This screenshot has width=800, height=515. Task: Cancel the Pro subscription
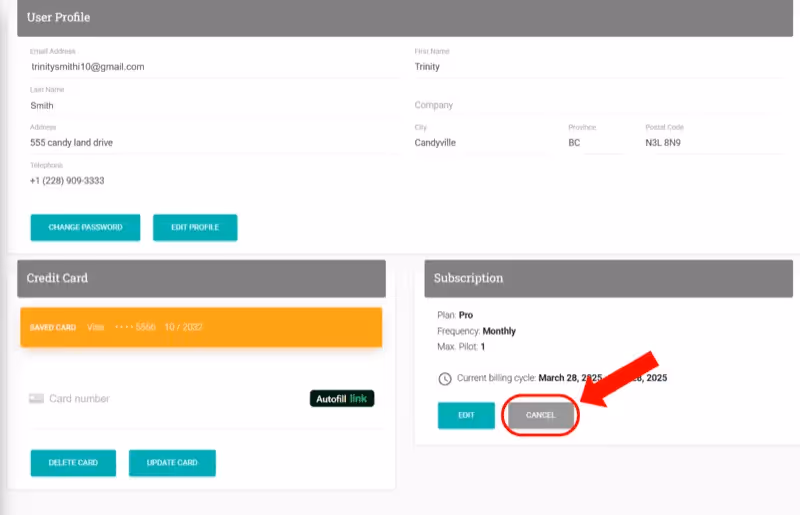[541, 415]
